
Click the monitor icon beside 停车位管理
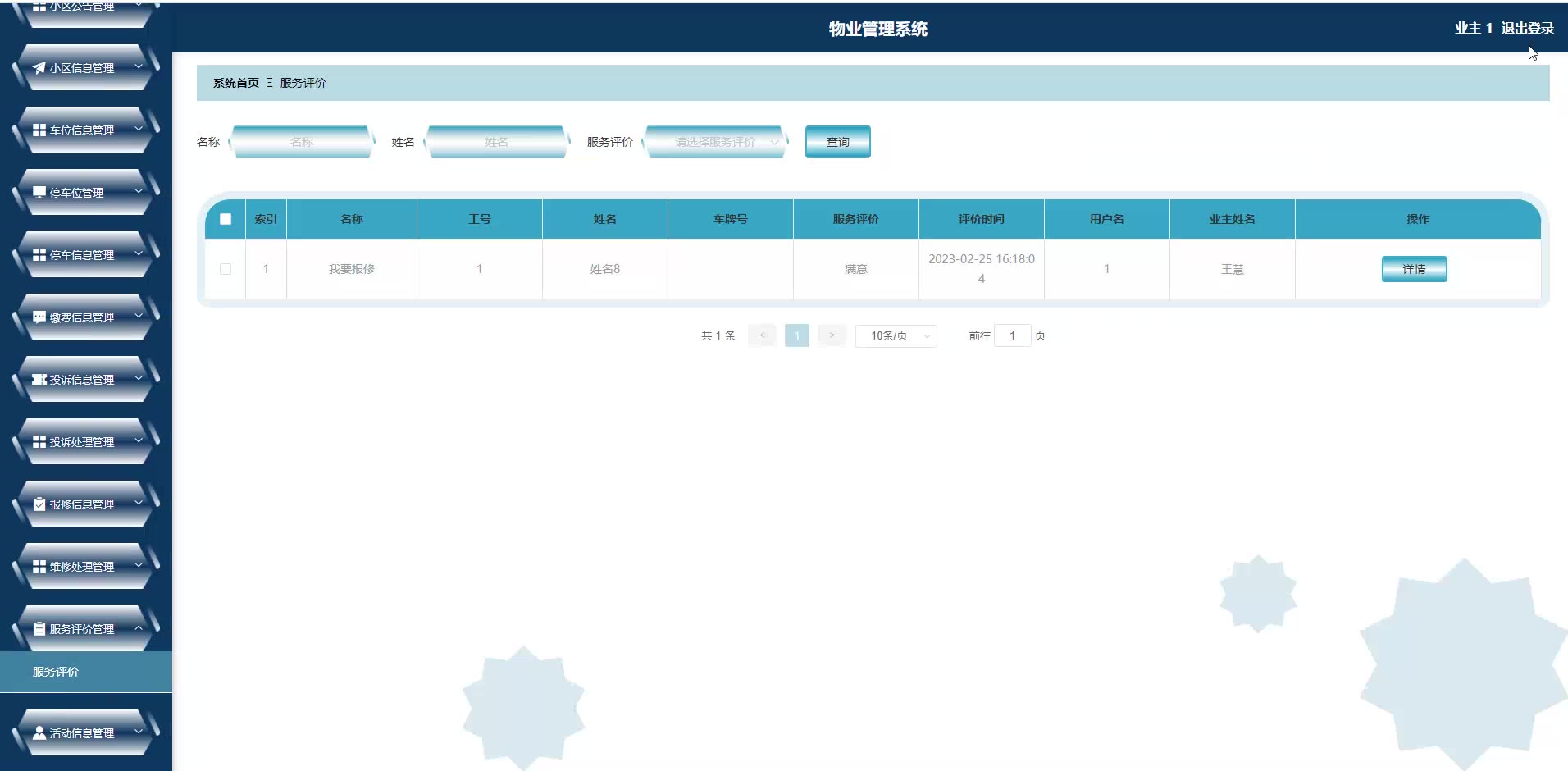coord(39,193)
